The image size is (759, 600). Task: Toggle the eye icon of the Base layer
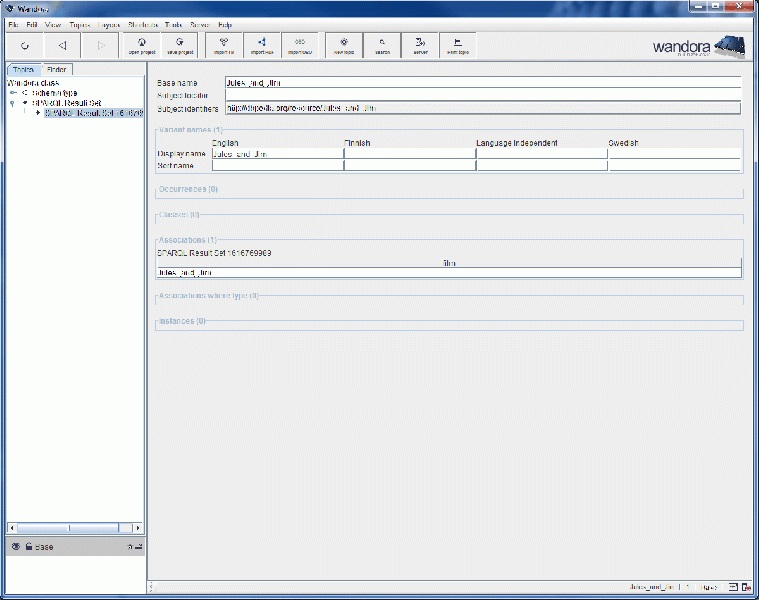(x=16, y=547)
